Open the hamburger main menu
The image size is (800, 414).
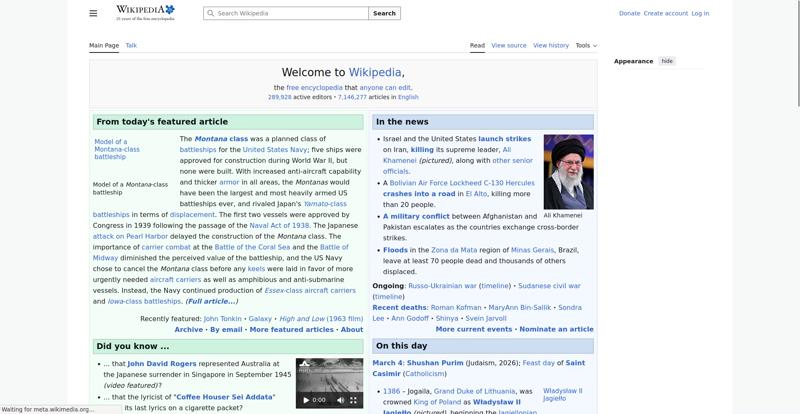pyautogui.click(x=93, y=13)
